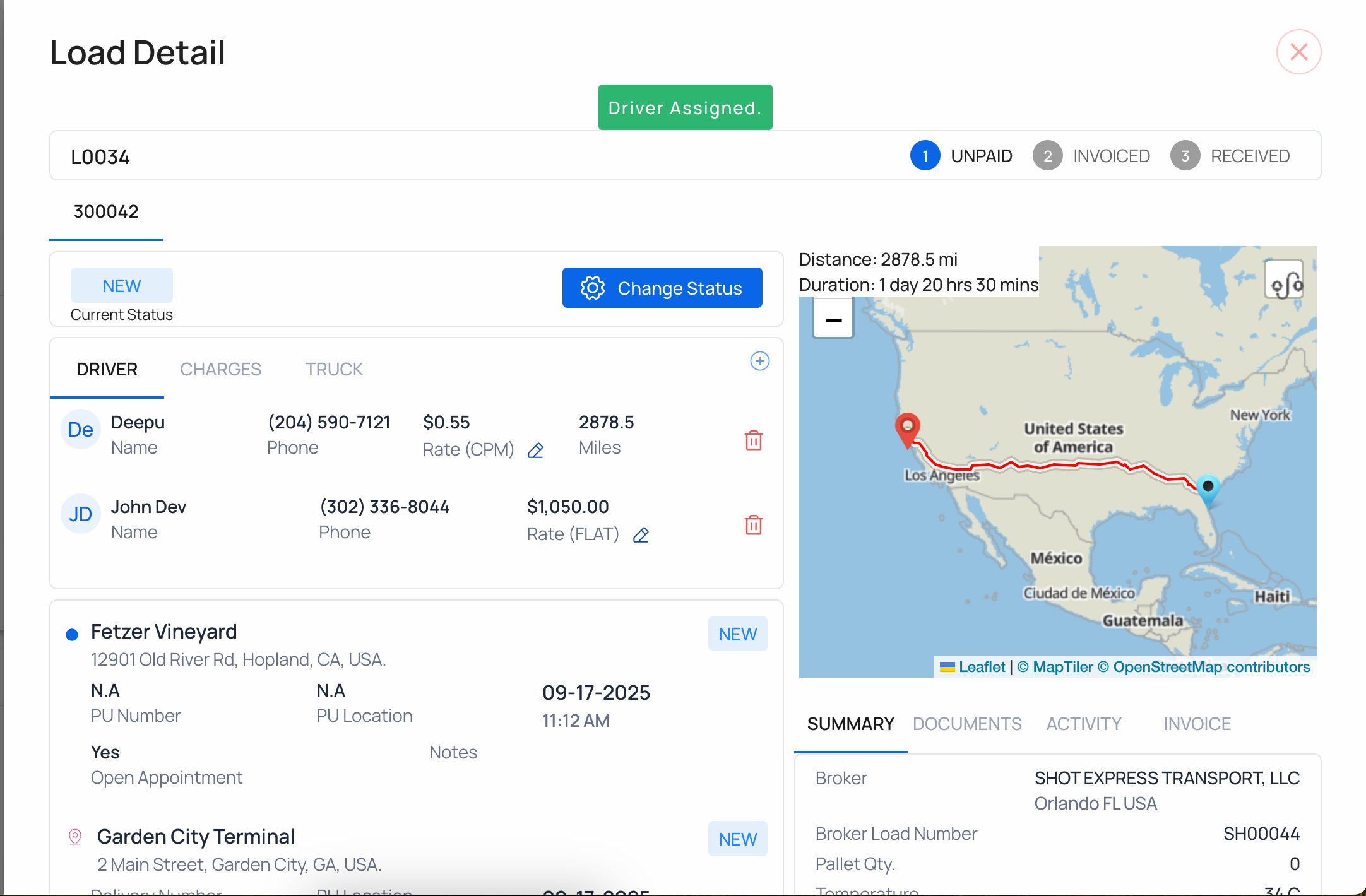Open the ACTIVITY tab

tap(1083, 724)
